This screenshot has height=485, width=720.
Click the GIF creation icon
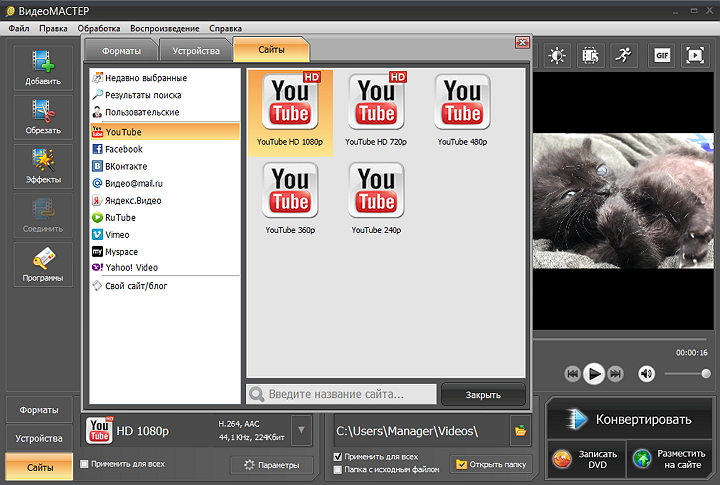662,56
